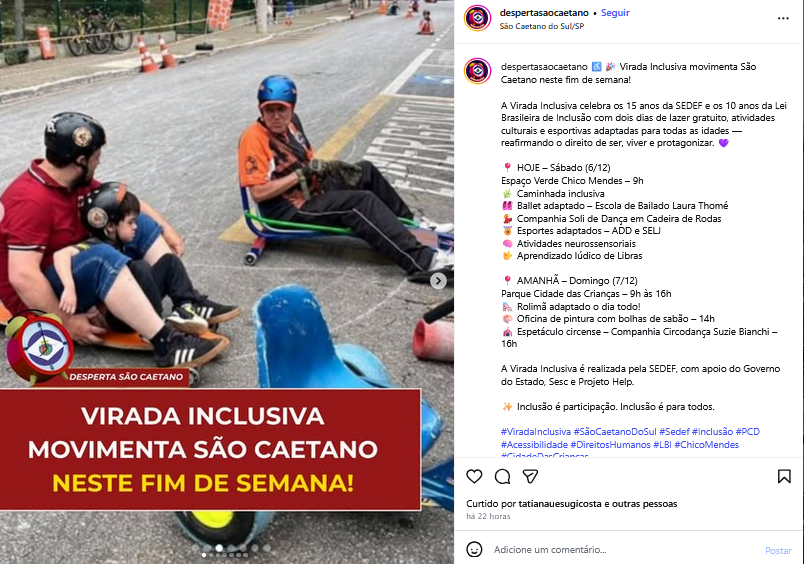Image resolution: width=804 pixels, height=564 pixels.
Task: Click despertasaocaetano header profile avatar
Action: (477, 18)
